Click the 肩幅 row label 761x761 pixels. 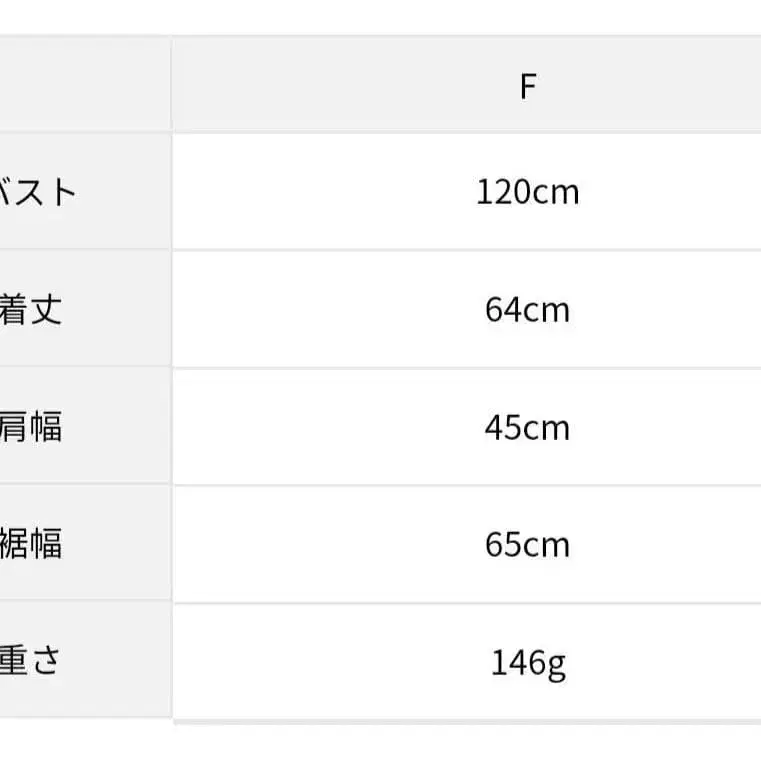[x=31, y=427]
